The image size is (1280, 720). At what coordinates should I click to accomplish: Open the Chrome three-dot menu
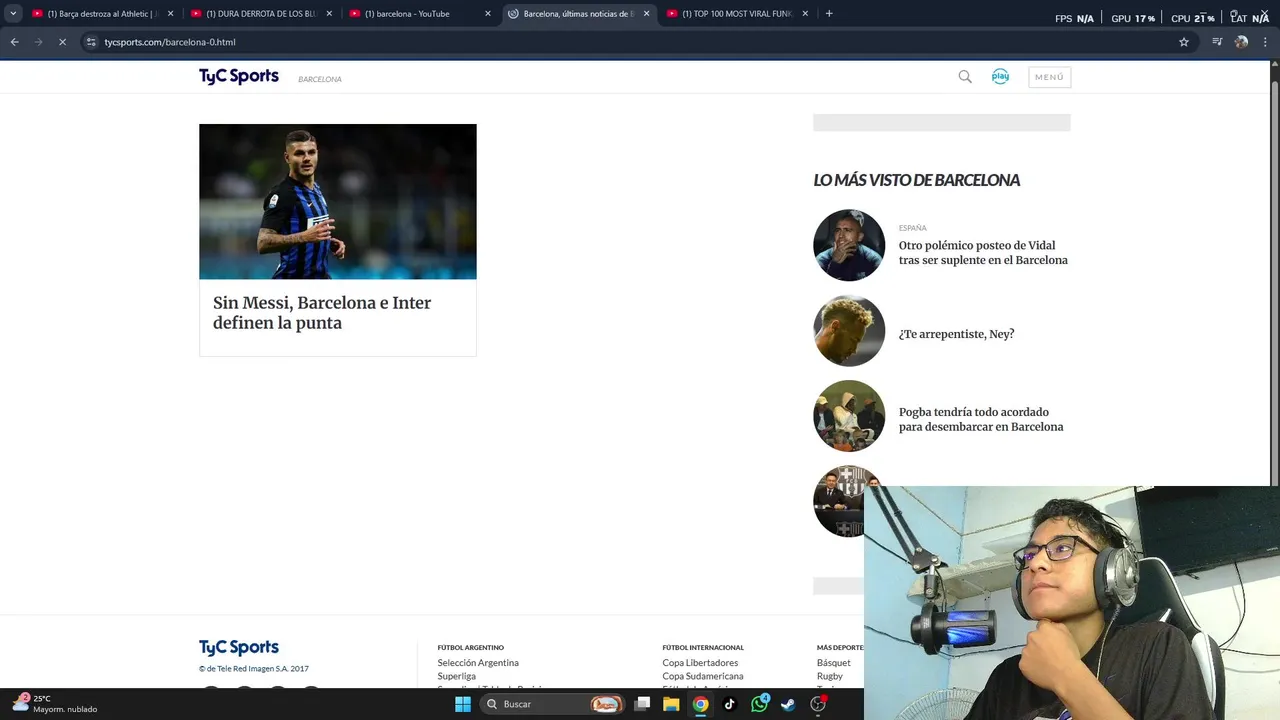point(1266,42)
